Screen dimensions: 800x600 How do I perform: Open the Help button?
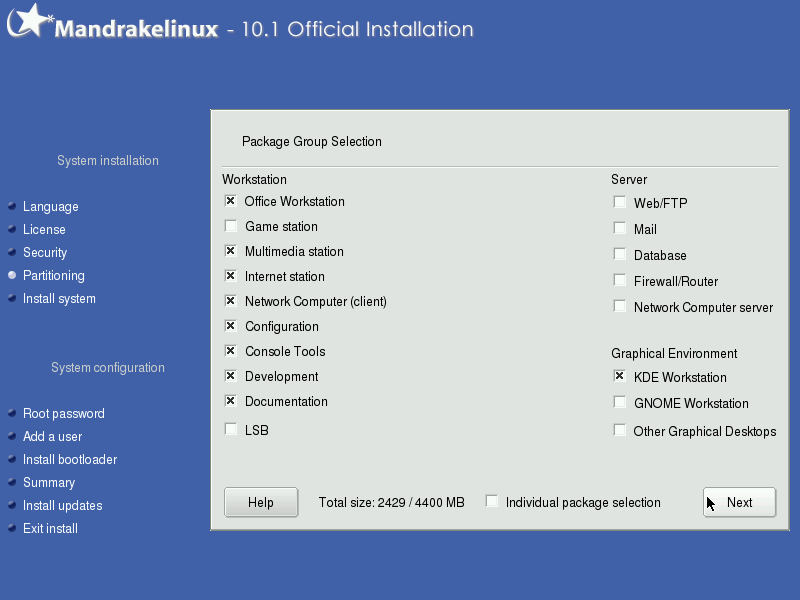(x=261, y=503)
